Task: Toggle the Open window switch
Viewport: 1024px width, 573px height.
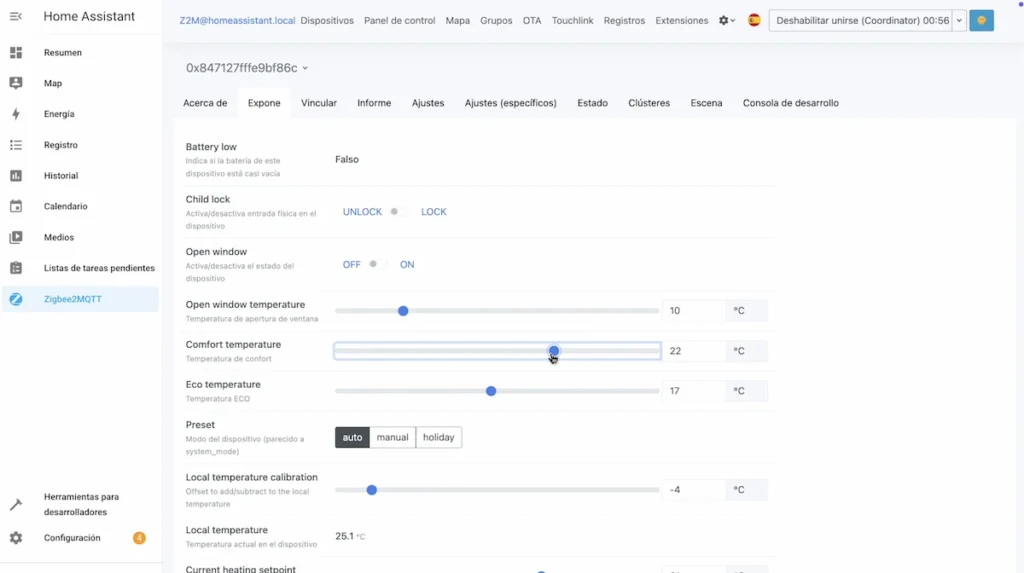Action: 377,265
